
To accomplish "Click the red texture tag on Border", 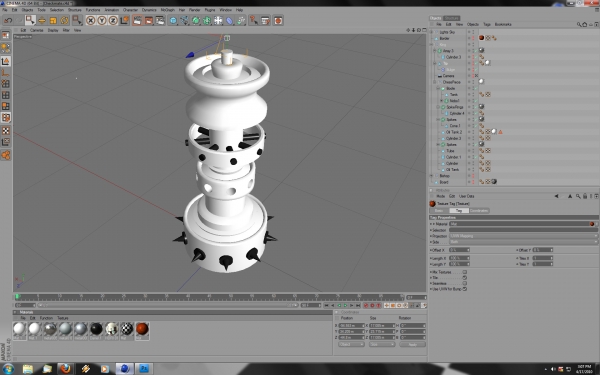I will pyautogui.click(x=481, y=38).
